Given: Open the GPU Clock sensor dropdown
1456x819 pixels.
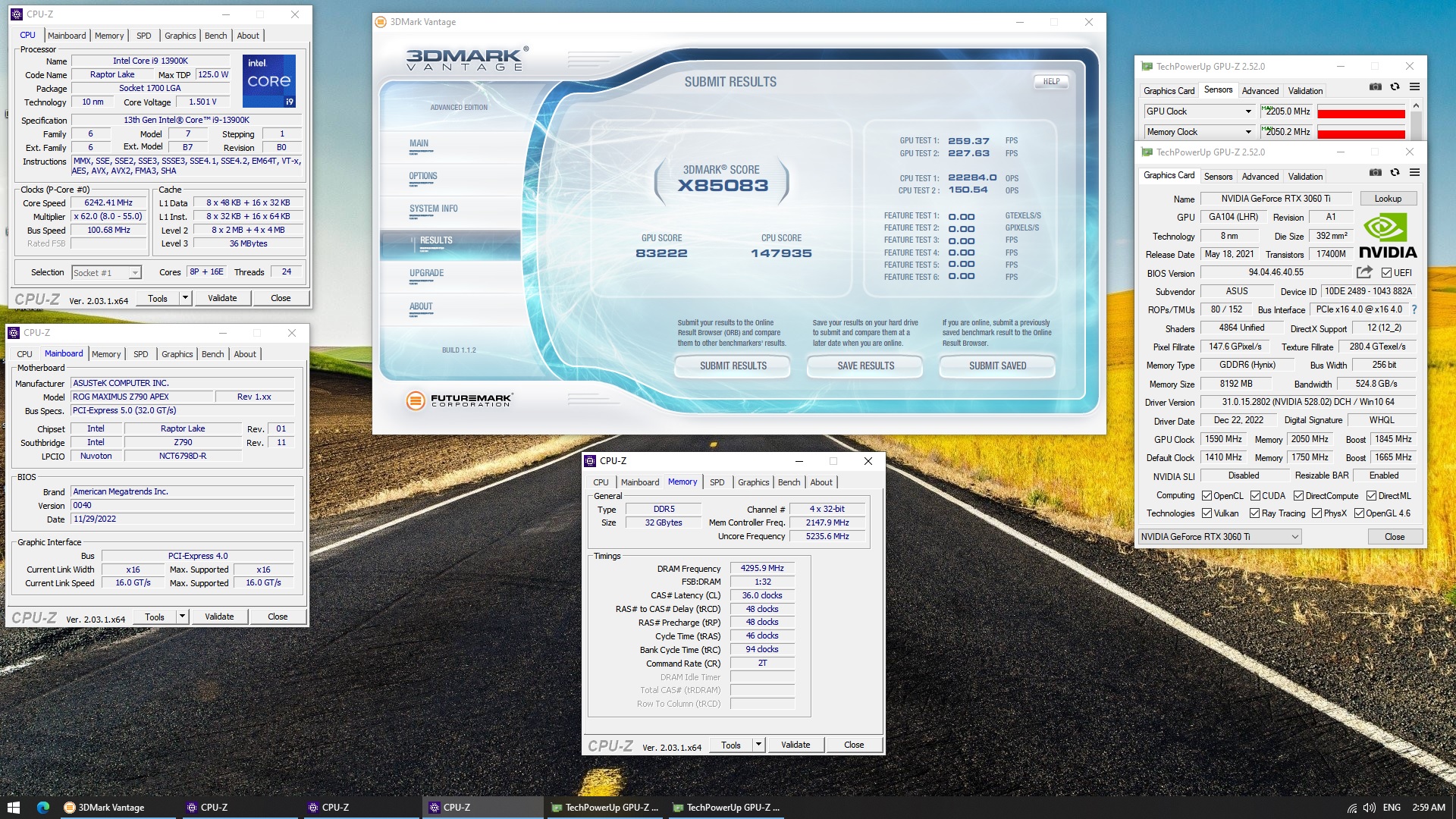Looking at the screenshot, I should click(1248, 111).
